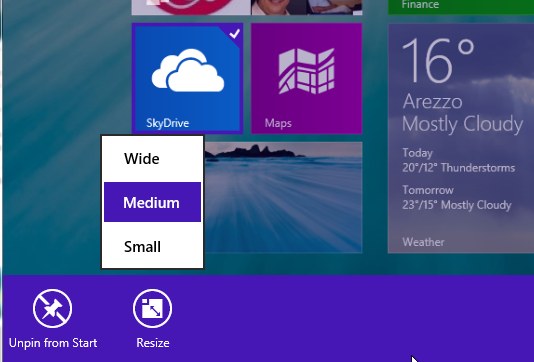
Task: Choose Small tile size
Action: pos(153,247)
